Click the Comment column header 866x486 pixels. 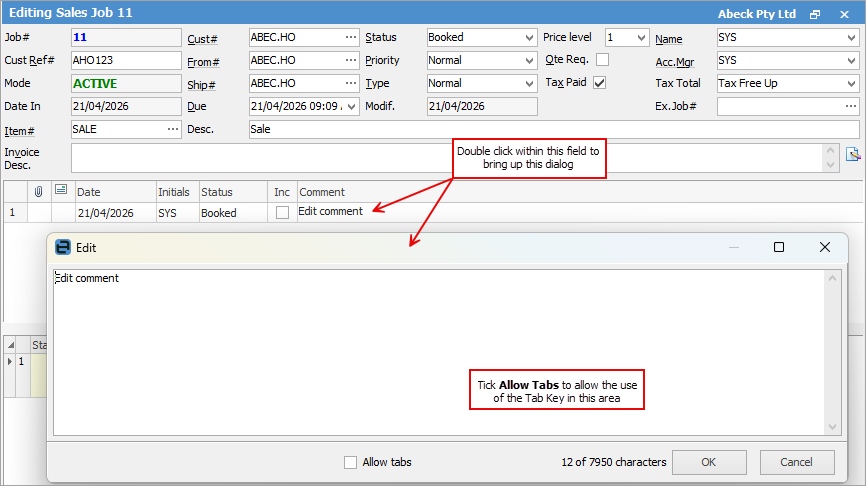579,192
